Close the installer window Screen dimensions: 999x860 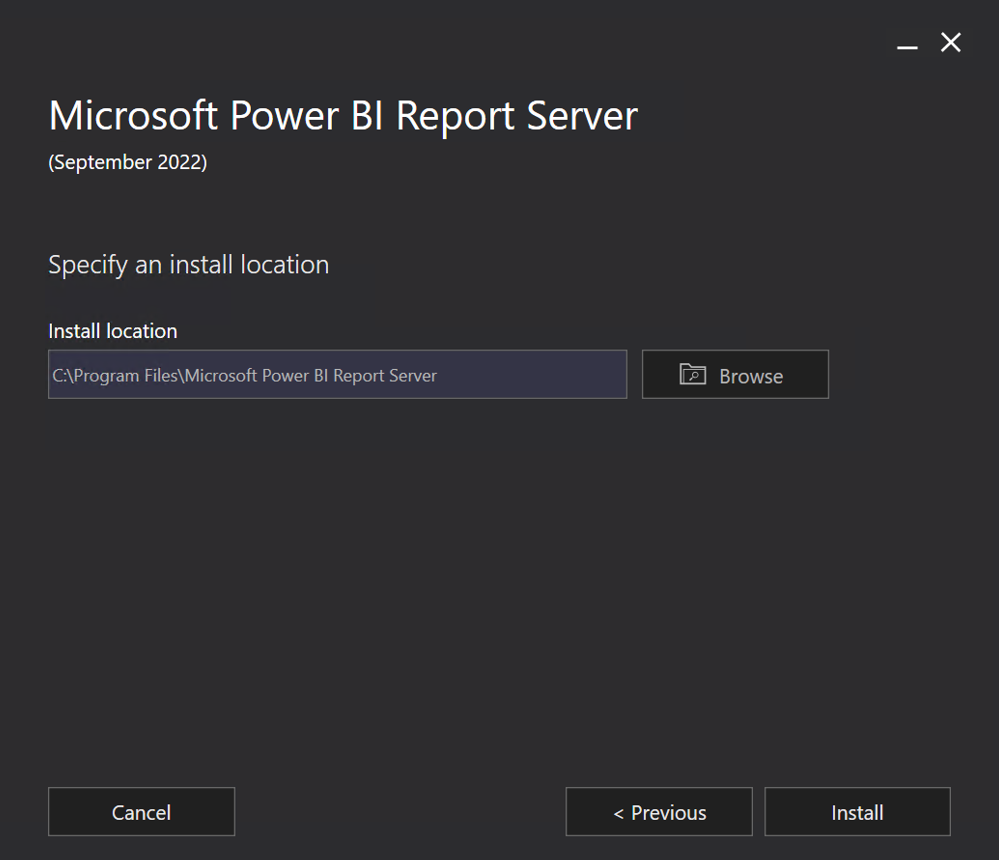[951, 43]
